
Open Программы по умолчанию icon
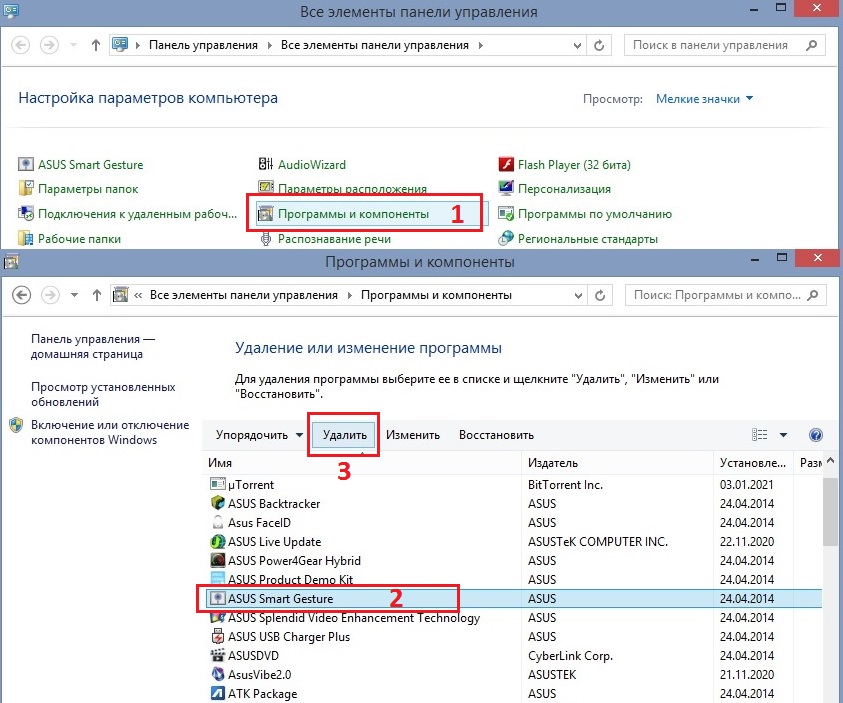[x=506, y=214]
